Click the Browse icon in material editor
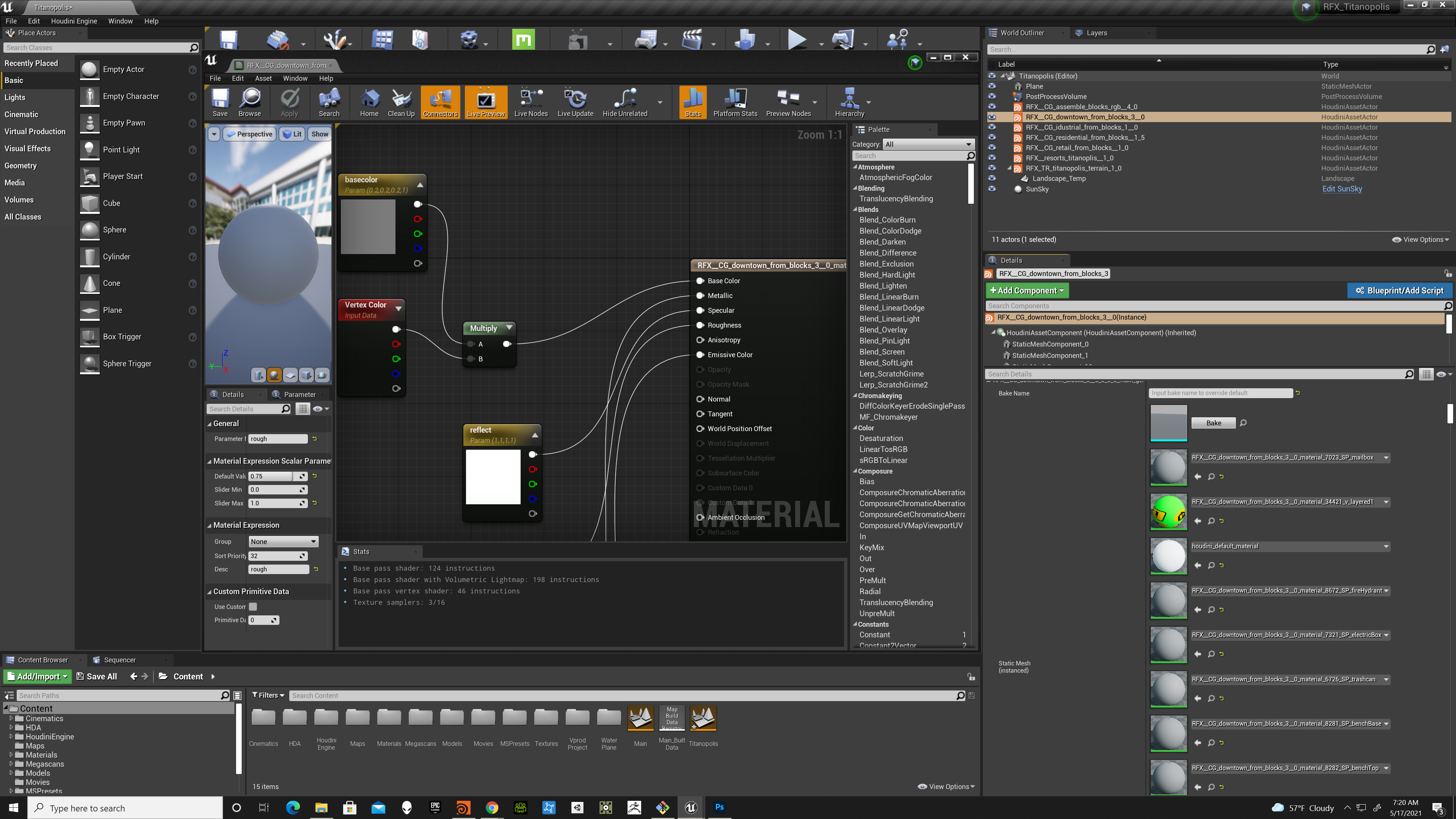This screenshot has width=1456, height=819. tap(250, 102)
